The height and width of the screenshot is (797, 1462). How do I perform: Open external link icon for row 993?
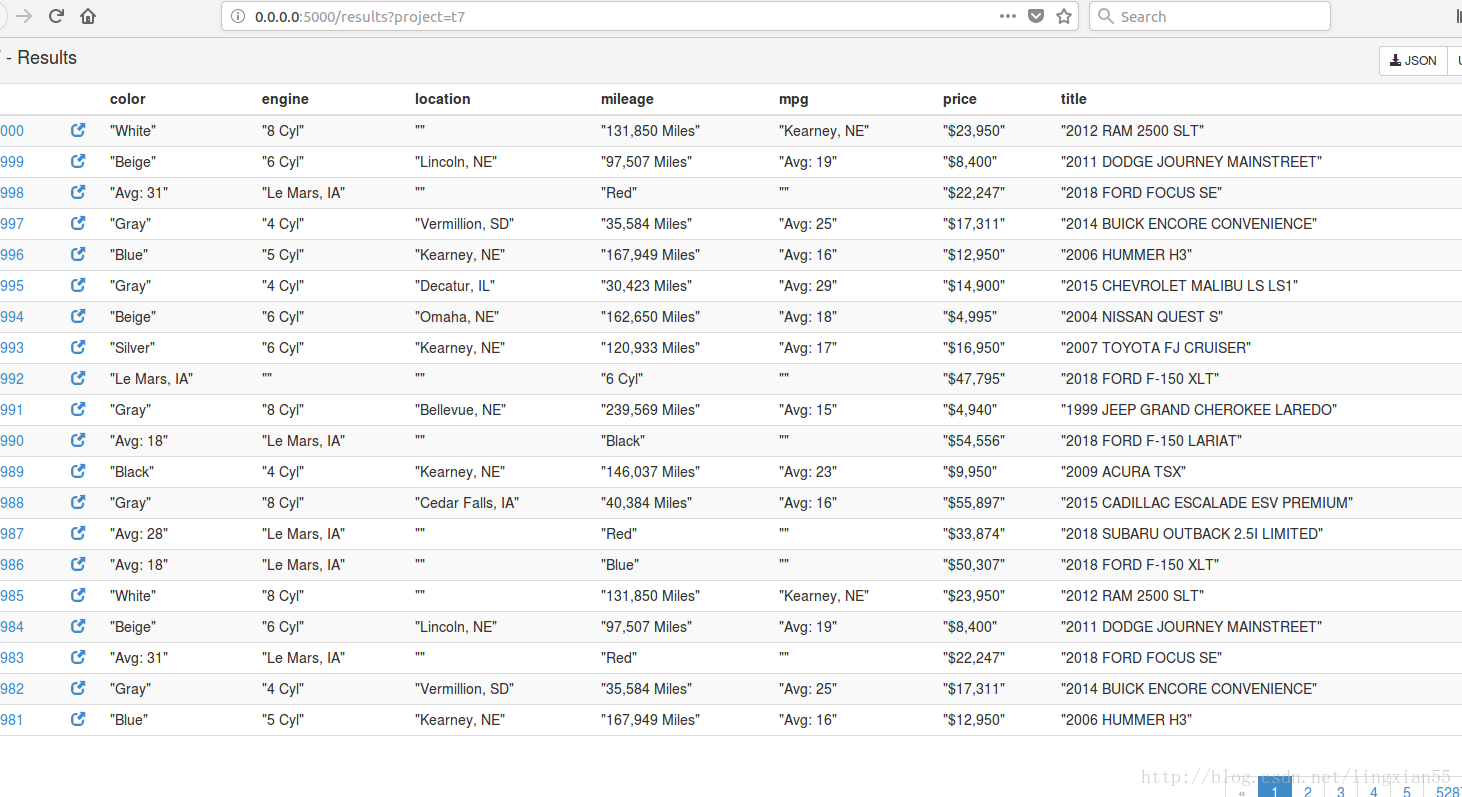[x=78, y=347]
